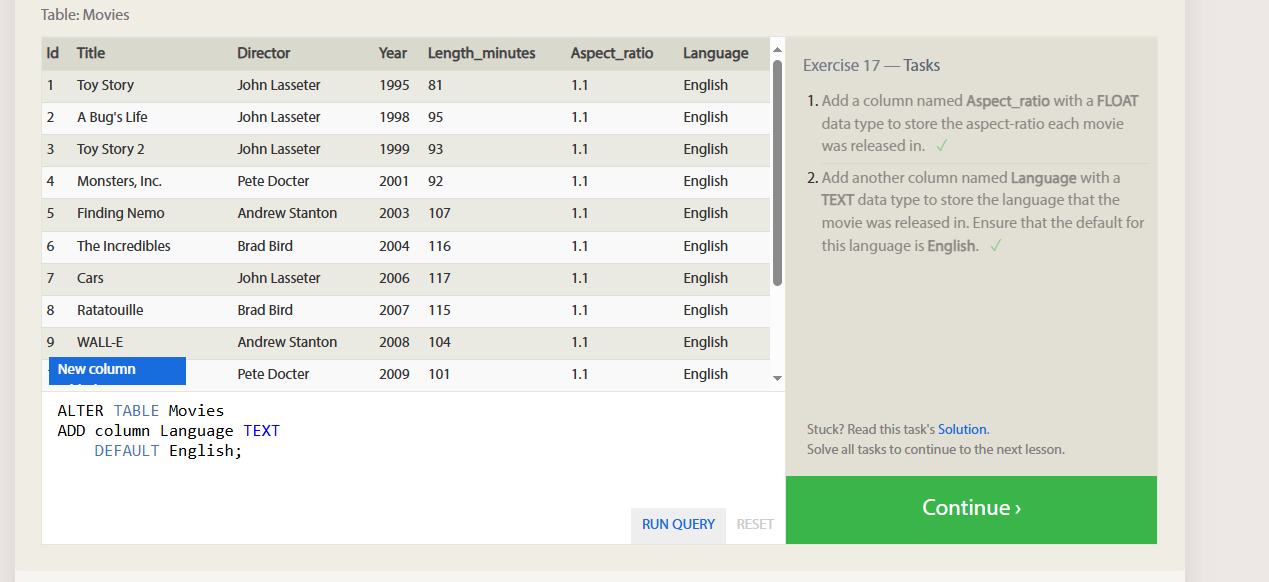Click the WALL-E row in the table
The width and height of the screenshot is (1269, 582).
[x=406, y=342]
